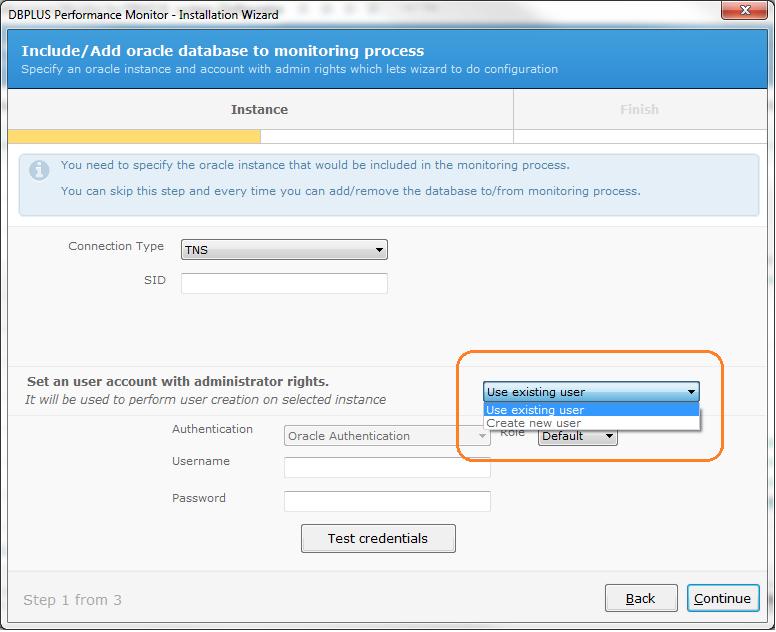
Task: Click the 'Authentication' label
Action: (212, 429)
